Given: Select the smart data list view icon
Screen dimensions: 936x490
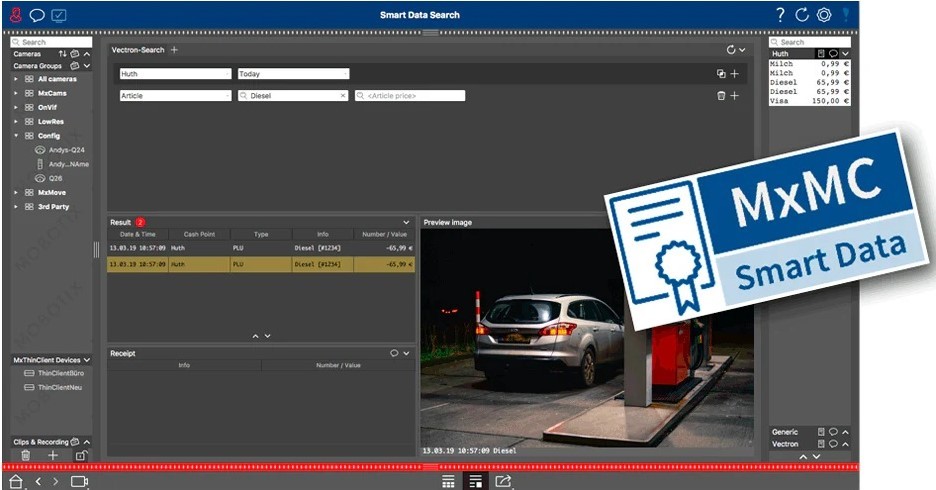Looking at the screenshot, I should (476, 481).
